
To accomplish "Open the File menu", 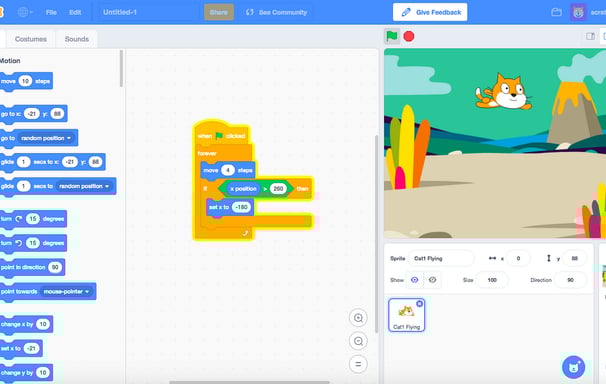I will click(51, 12).
